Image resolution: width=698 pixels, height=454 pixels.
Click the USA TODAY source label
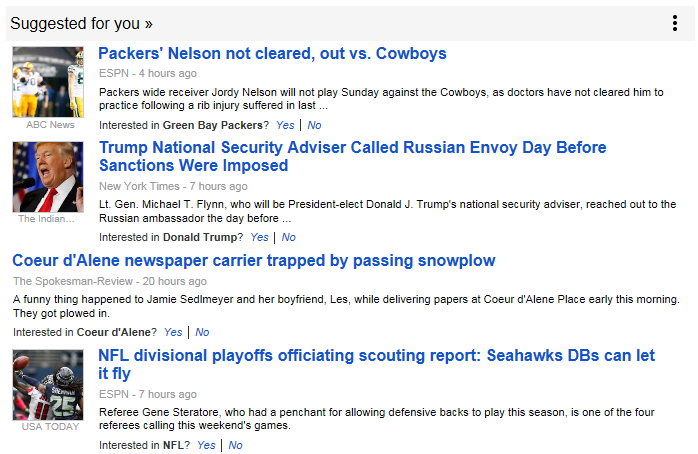point(49,427)
